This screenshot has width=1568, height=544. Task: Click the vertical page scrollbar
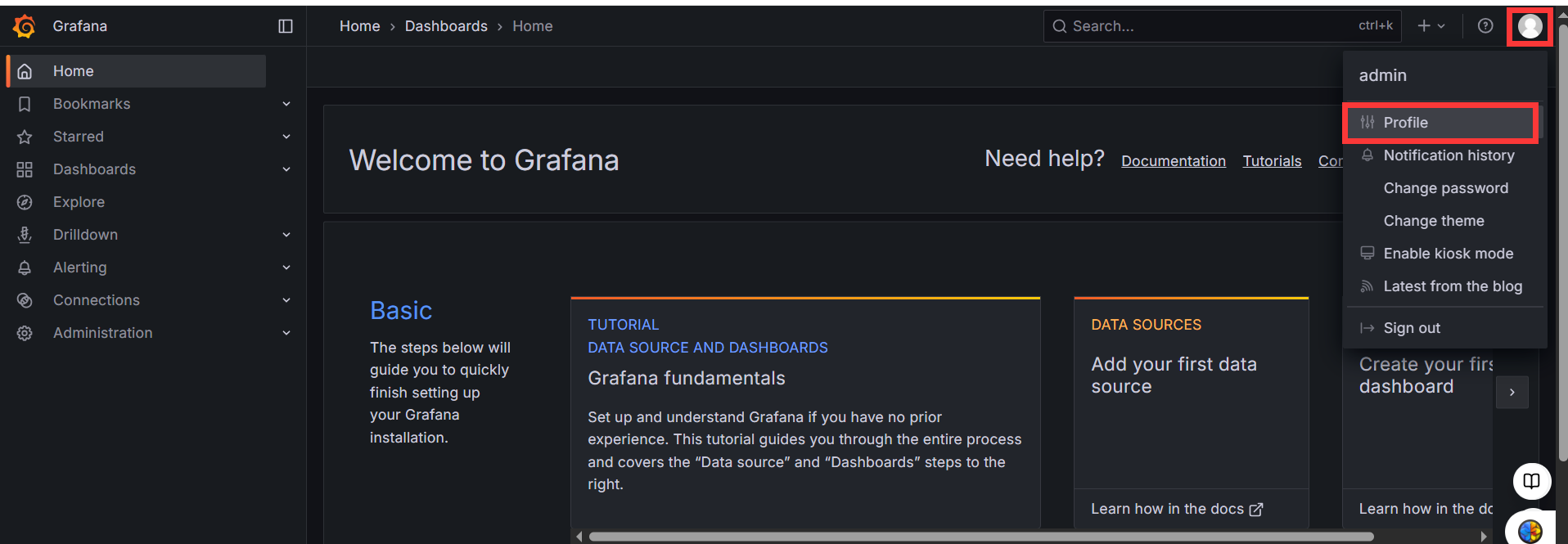[1562, 243]
